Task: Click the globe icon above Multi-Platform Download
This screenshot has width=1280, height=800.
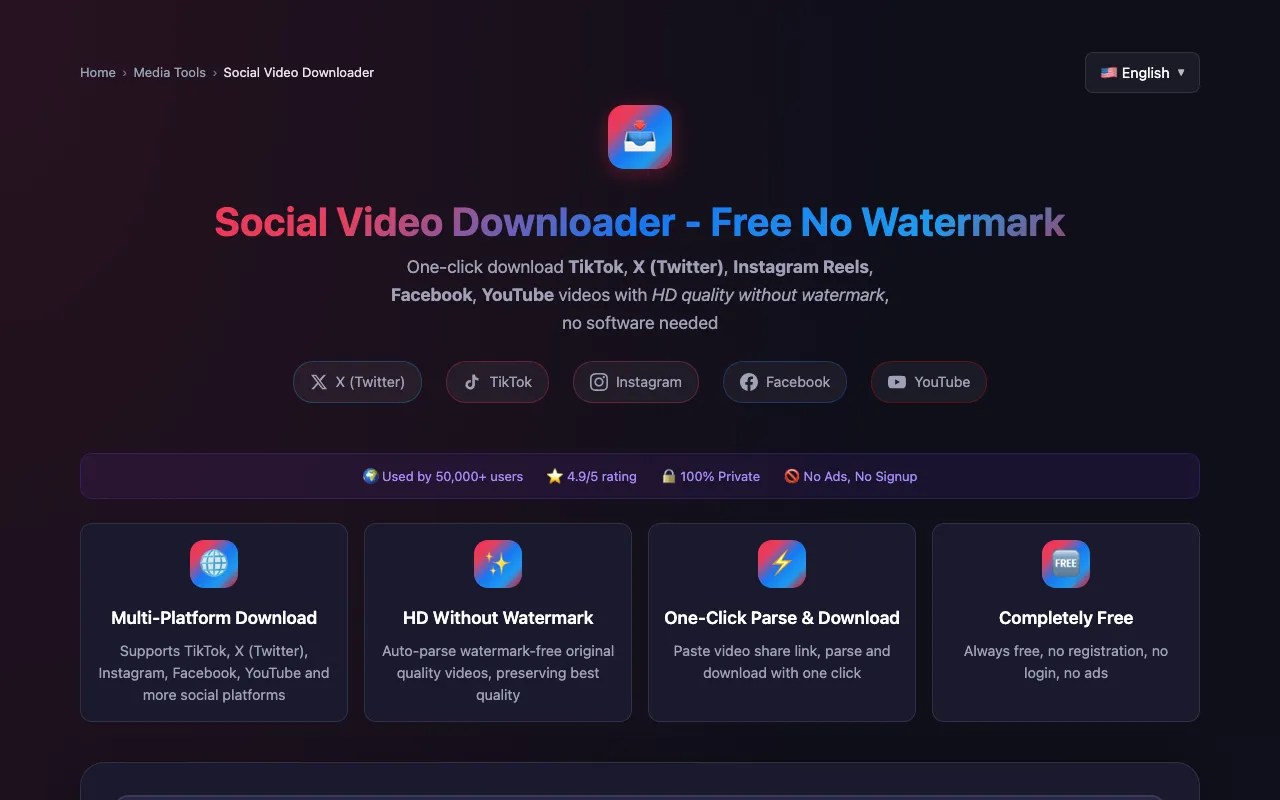Action: (x=214, y=564)
